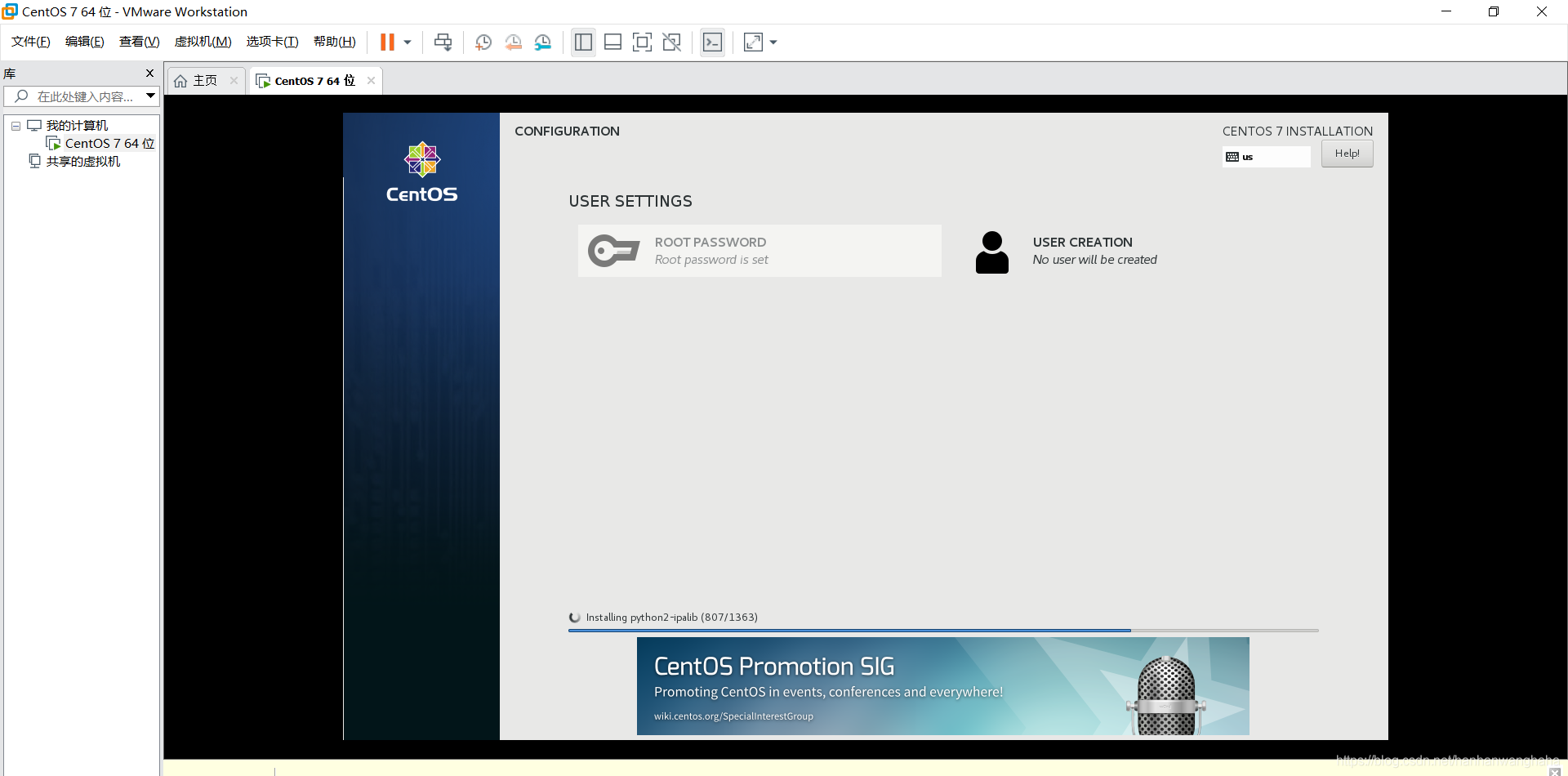Image resolution: width=1568 pixels, height=776 pixels.
Task: Take a snapshot of the VM
Action: (x=483, y=42)
